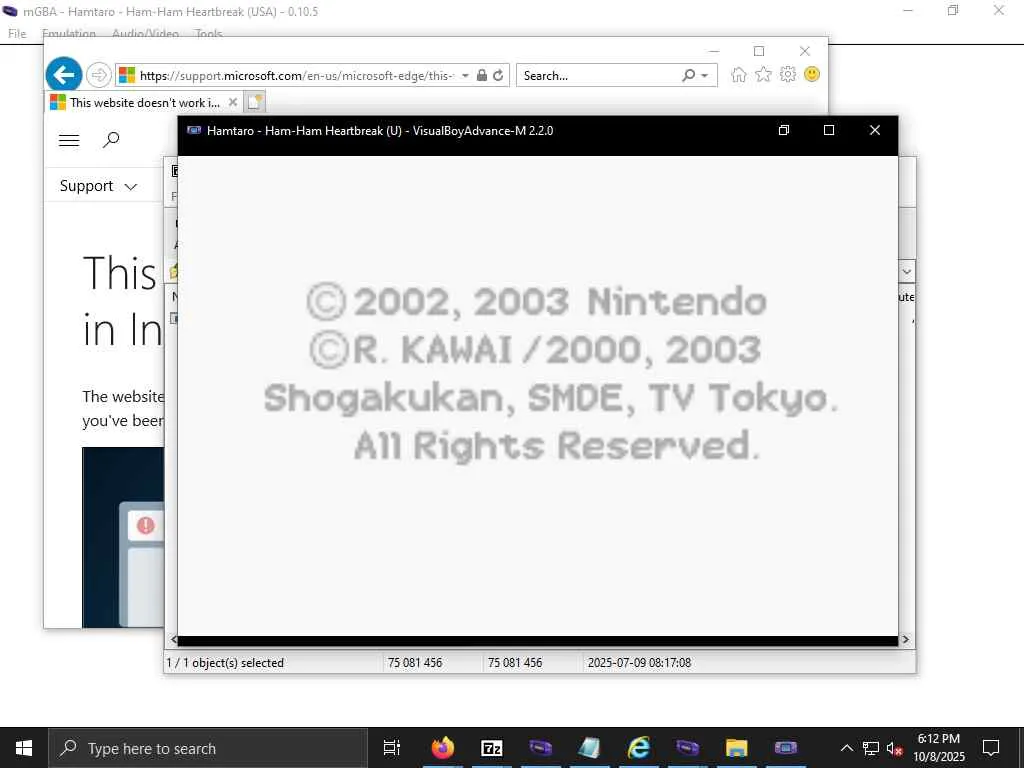Select the 'This website doesn't work i...' tab

(x=144, y=103)
